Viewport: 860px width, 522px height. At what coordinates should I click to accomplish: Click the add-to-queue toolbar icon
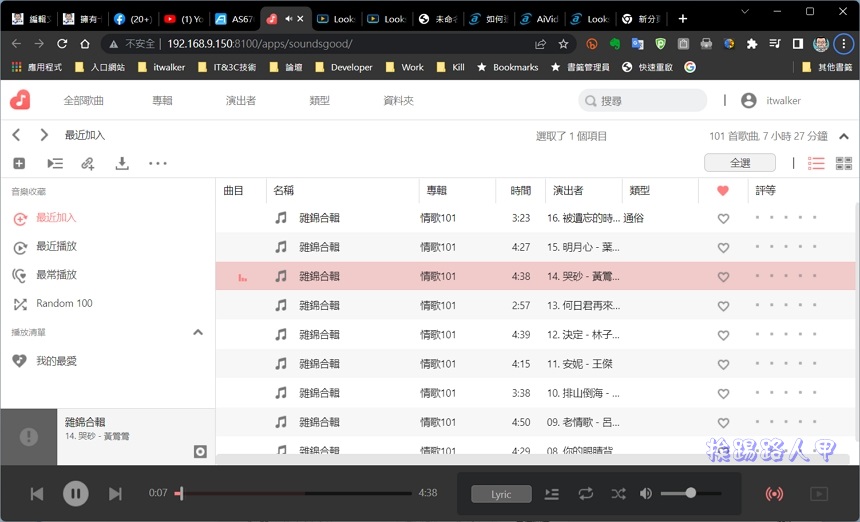coord(55,163)
